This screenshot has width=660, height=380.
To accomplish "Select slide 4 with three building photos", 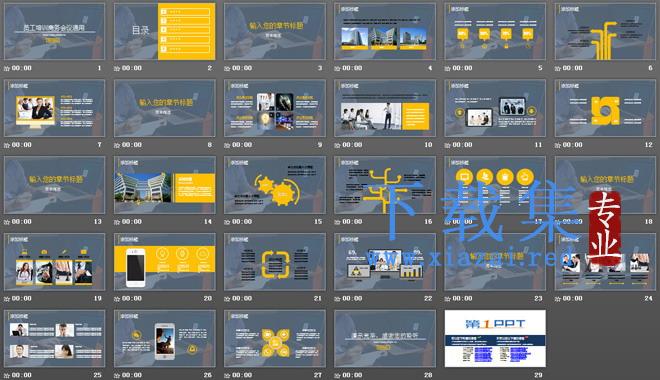I will [x=385, y=31].
